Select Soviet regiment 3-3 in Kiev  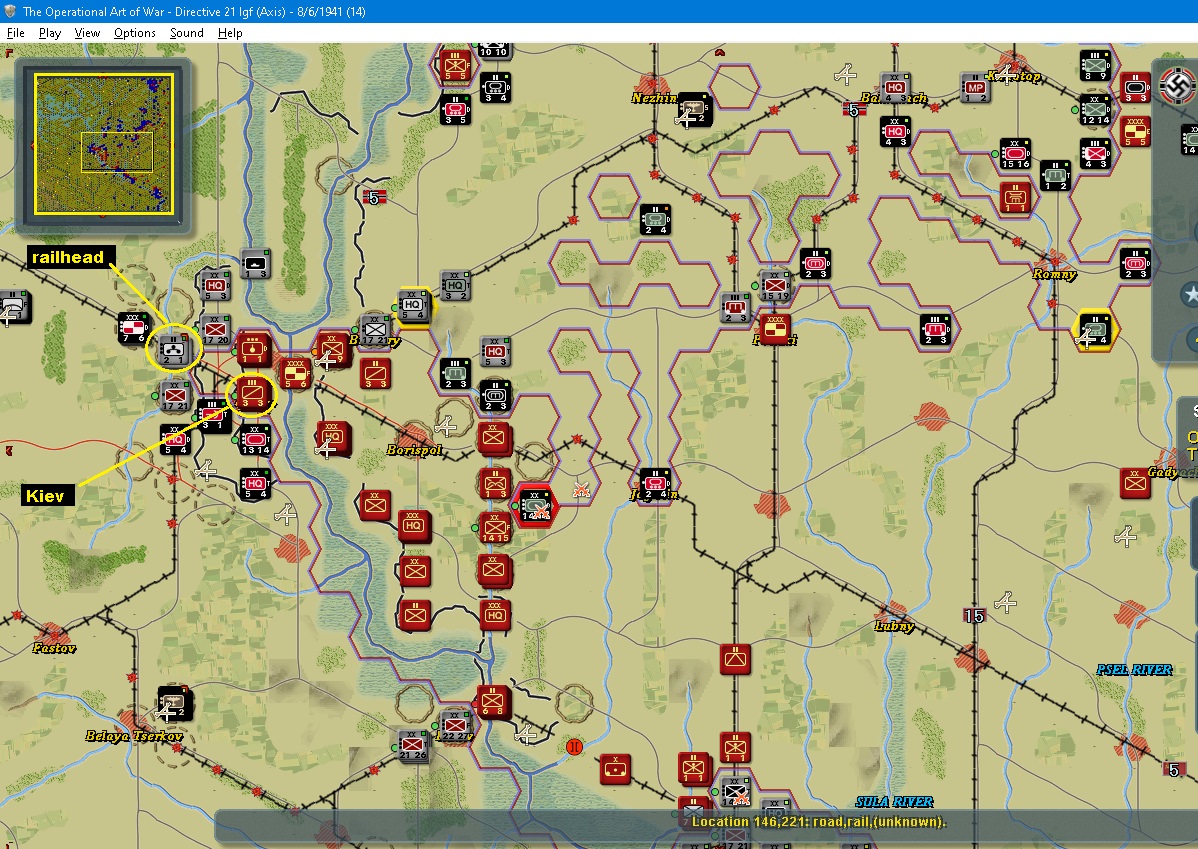coord(252,394)
